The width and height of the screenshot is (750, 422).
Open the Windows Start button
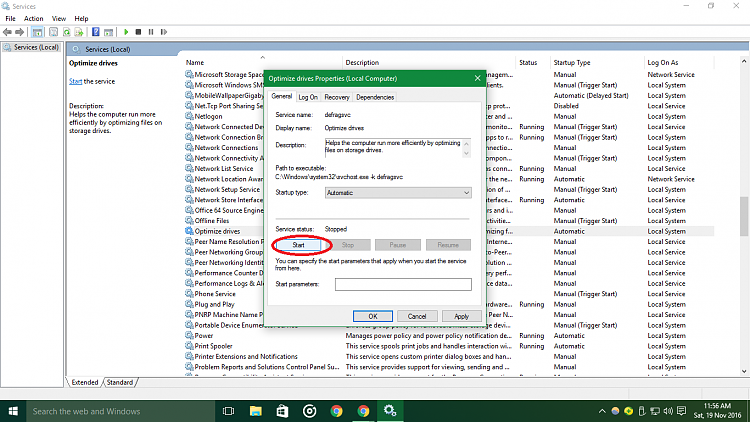click(x=13, y=411)
